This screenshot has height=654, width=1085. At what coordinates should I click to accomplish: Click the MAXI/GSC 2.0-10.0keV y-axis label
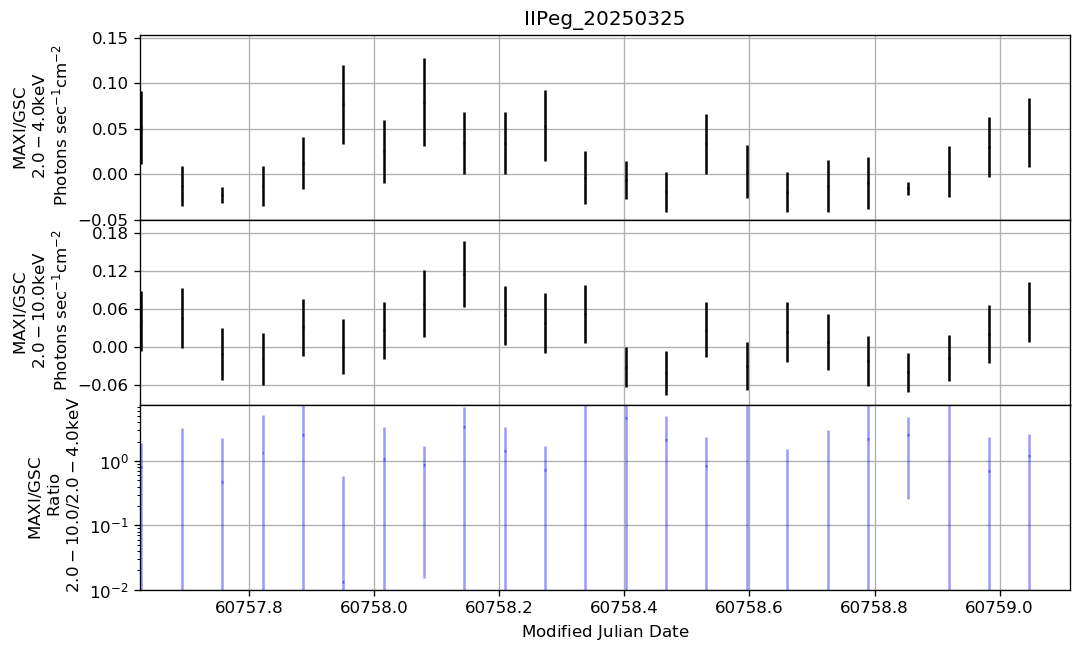(x=39, y=311)
